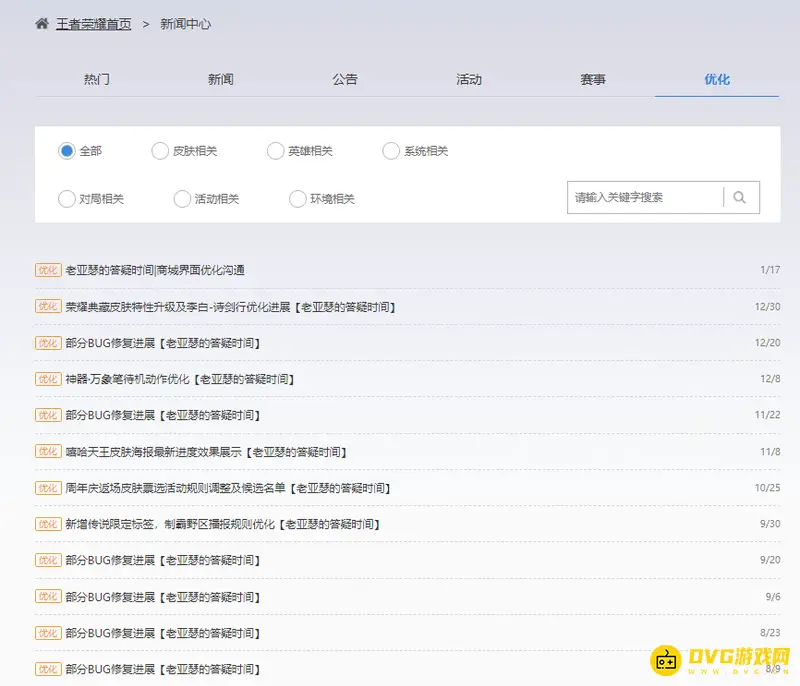Select the 系统相关 radio option
Viewport: 800px width, 686px height.
point(390,151)
